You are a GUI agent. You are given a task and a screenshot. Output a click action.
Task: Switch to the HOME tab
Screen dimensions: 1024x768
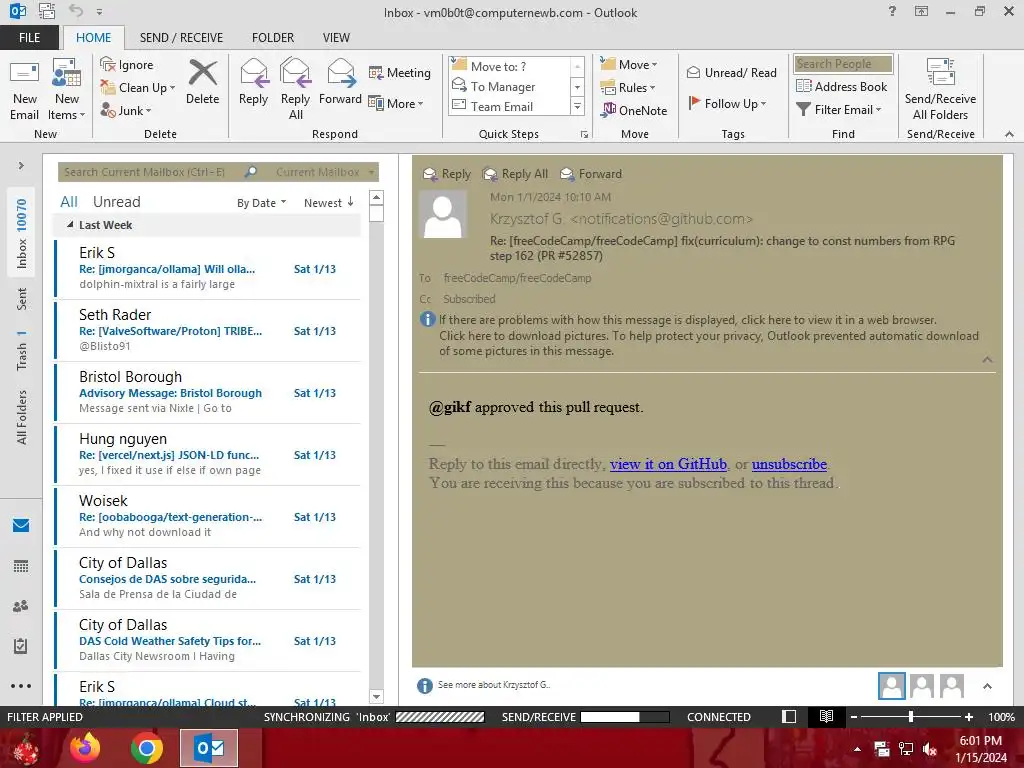pyautogui.click(x=93, y=38)
